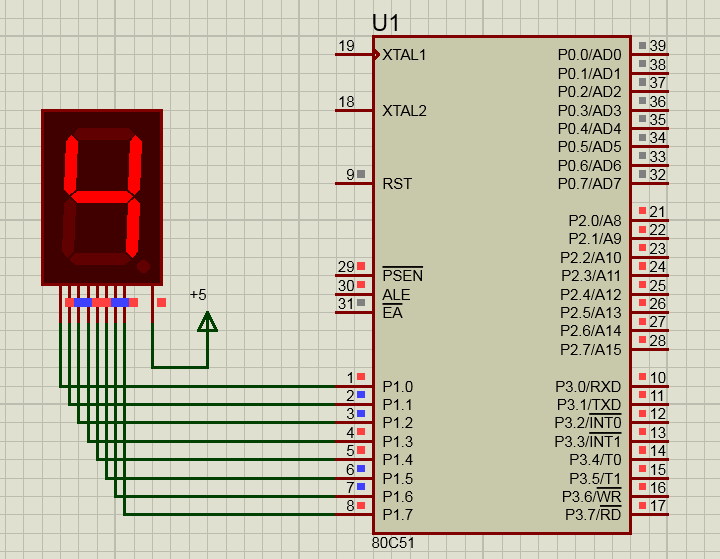Click the "P1.3" pin label
The height and width of the screenshot is (559, 720).
398,441
